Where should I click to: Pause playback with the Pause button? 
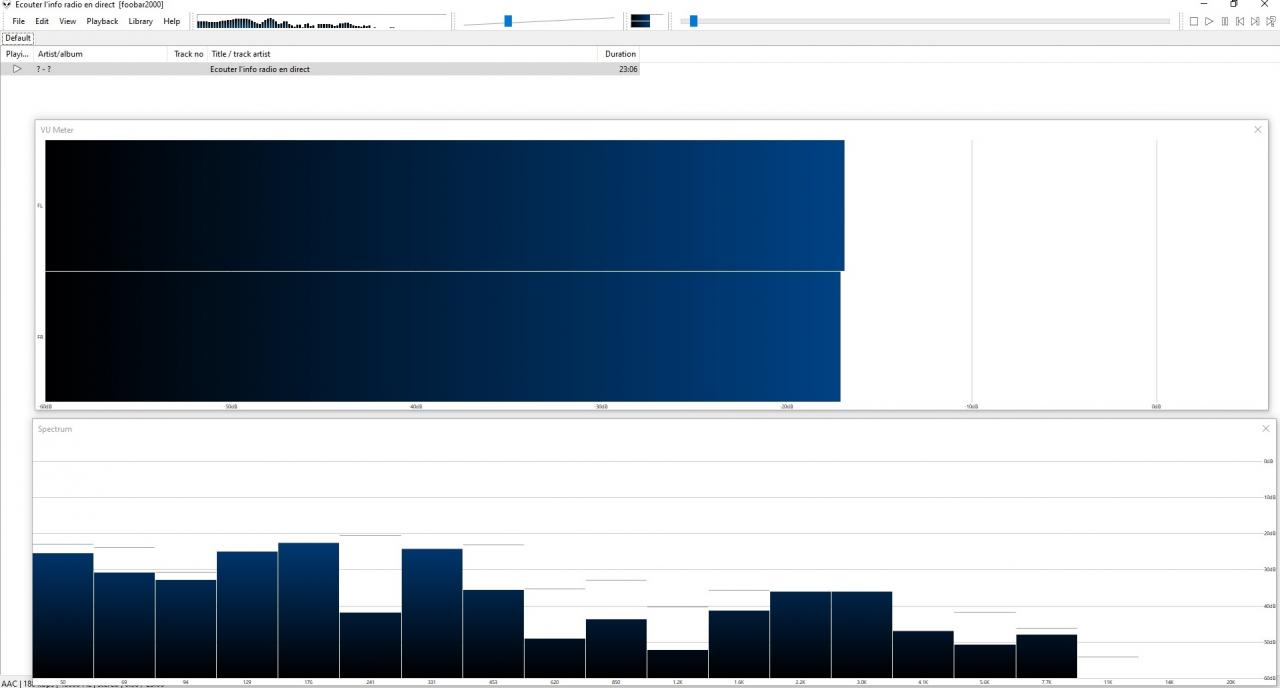pyautogui.click(x=1225, y=21)
